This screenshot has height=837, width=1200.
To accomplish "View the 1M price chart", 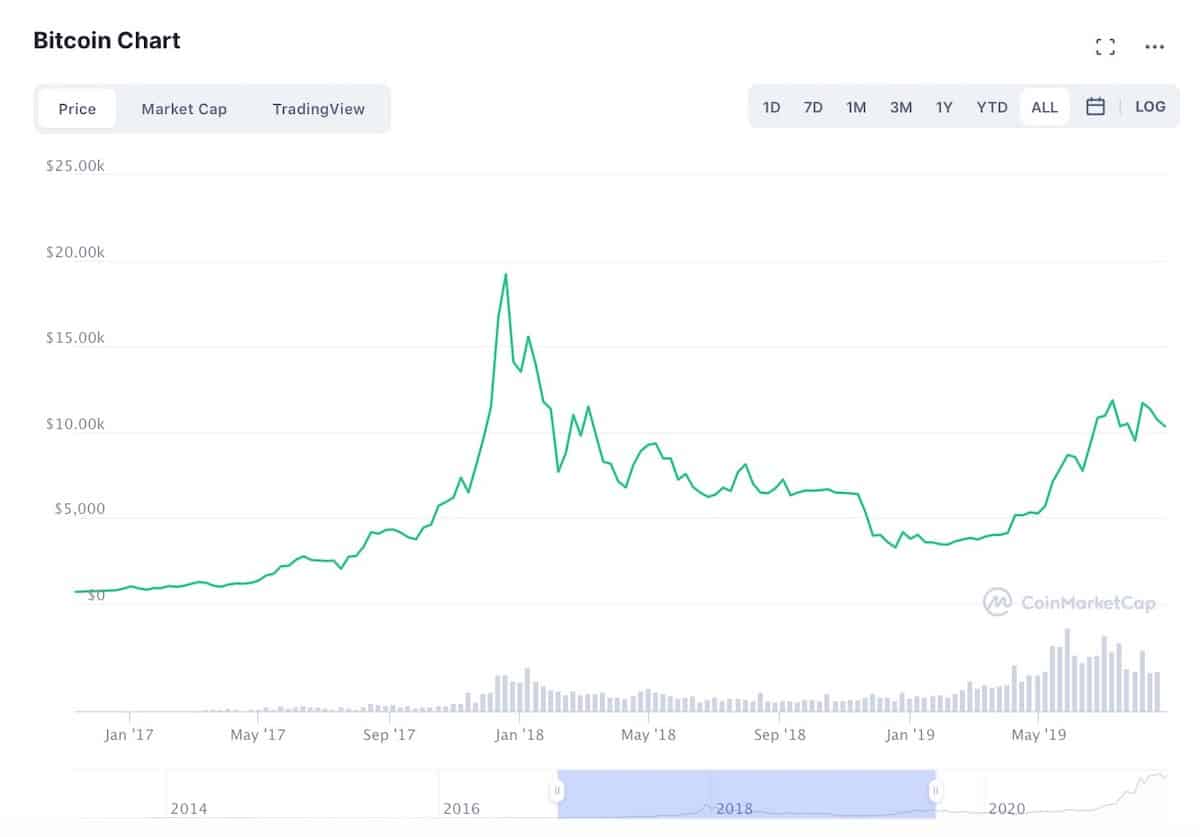I will 856,106.
